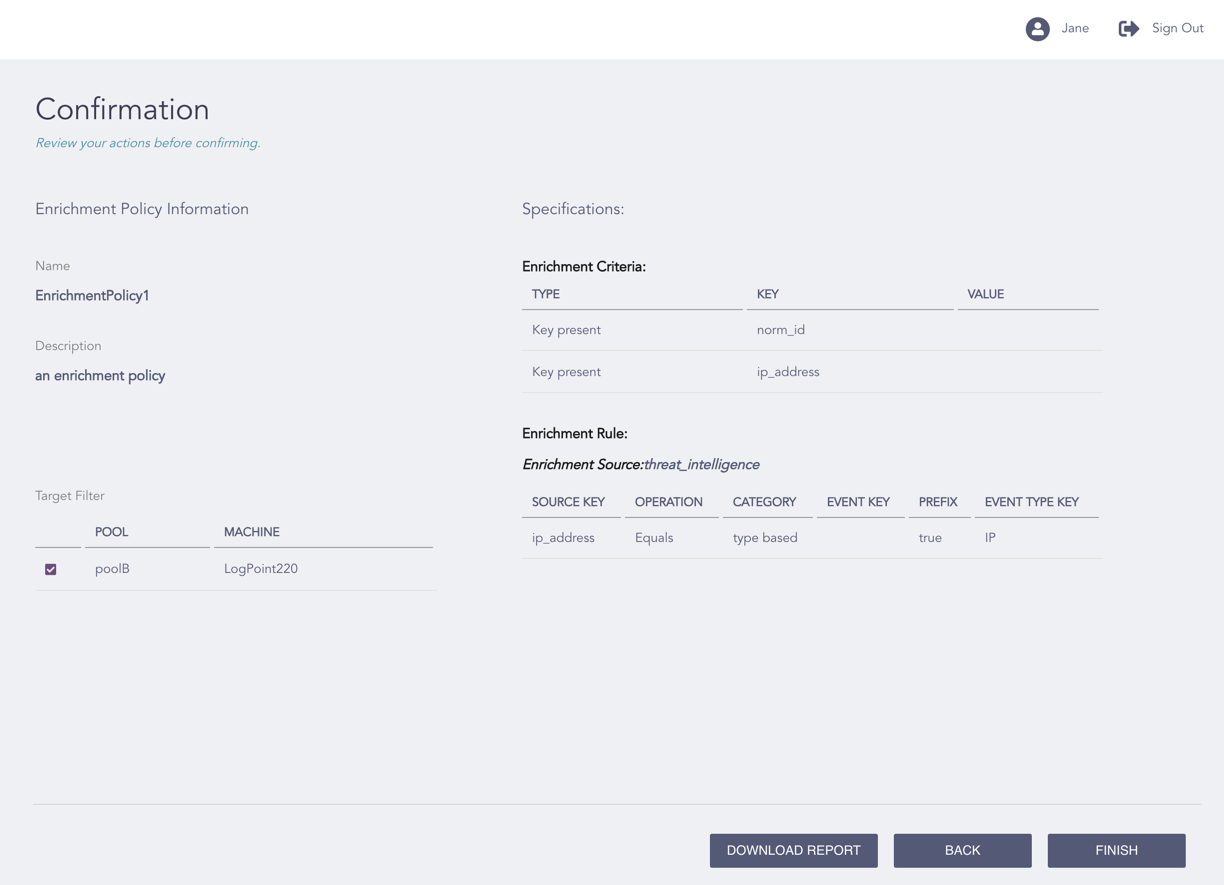Go back using the Back button
The image size is (1224, 885).
(962, 850)
